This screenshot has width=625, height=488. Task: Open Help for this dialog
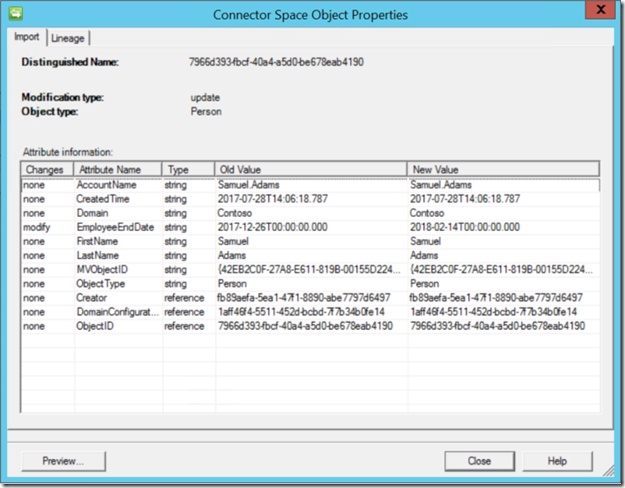coord(557,461)
